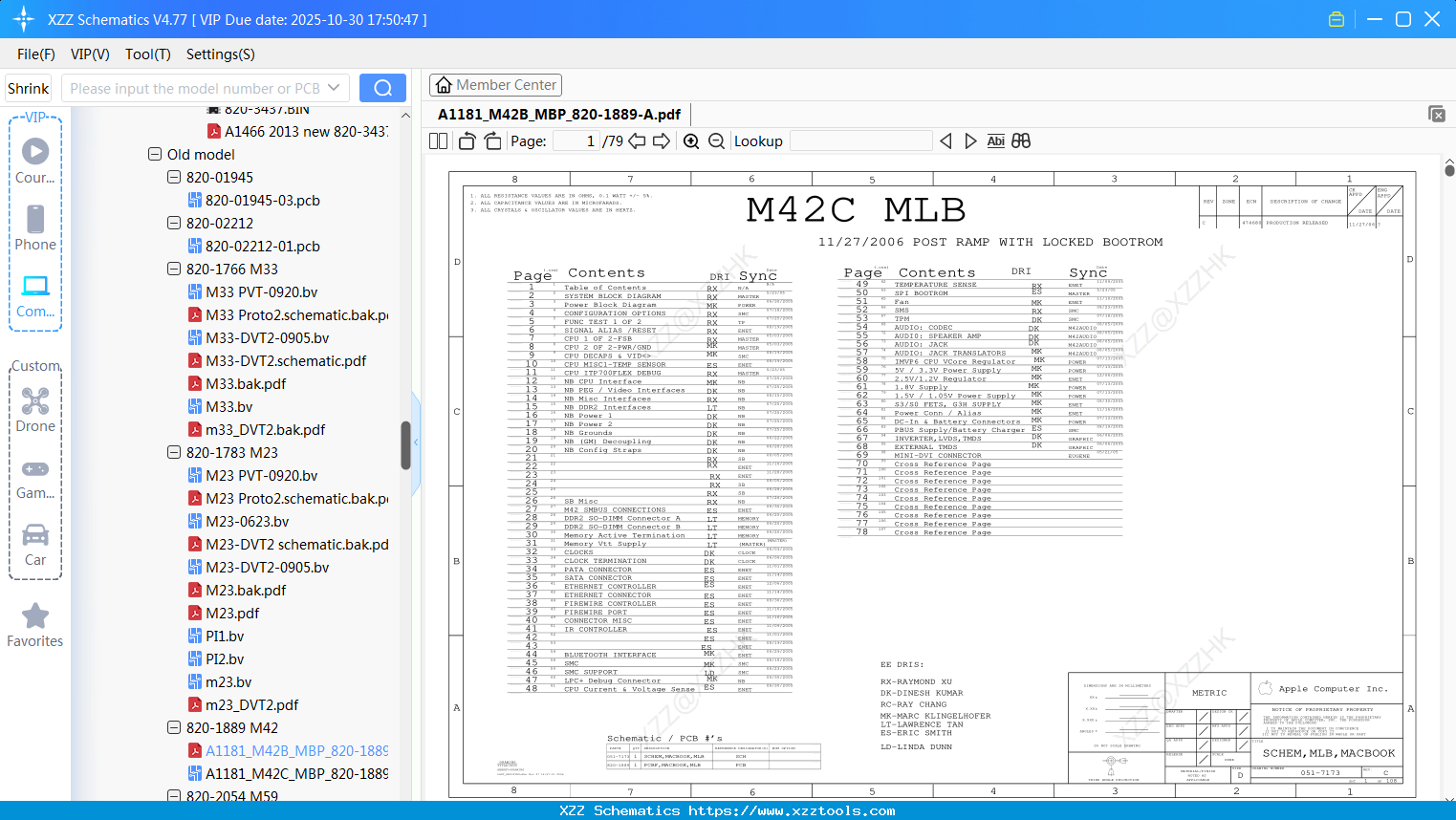Open the File(F) menu
Screen dimensions: 1456x820
36,54
